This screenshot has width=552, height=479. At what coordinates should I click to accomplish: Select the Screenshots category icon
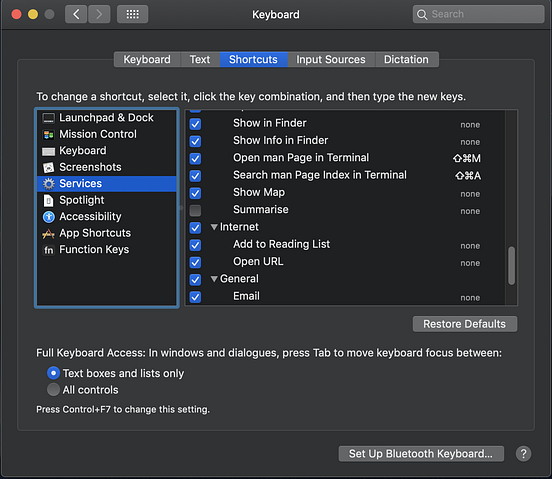(49, 168)
